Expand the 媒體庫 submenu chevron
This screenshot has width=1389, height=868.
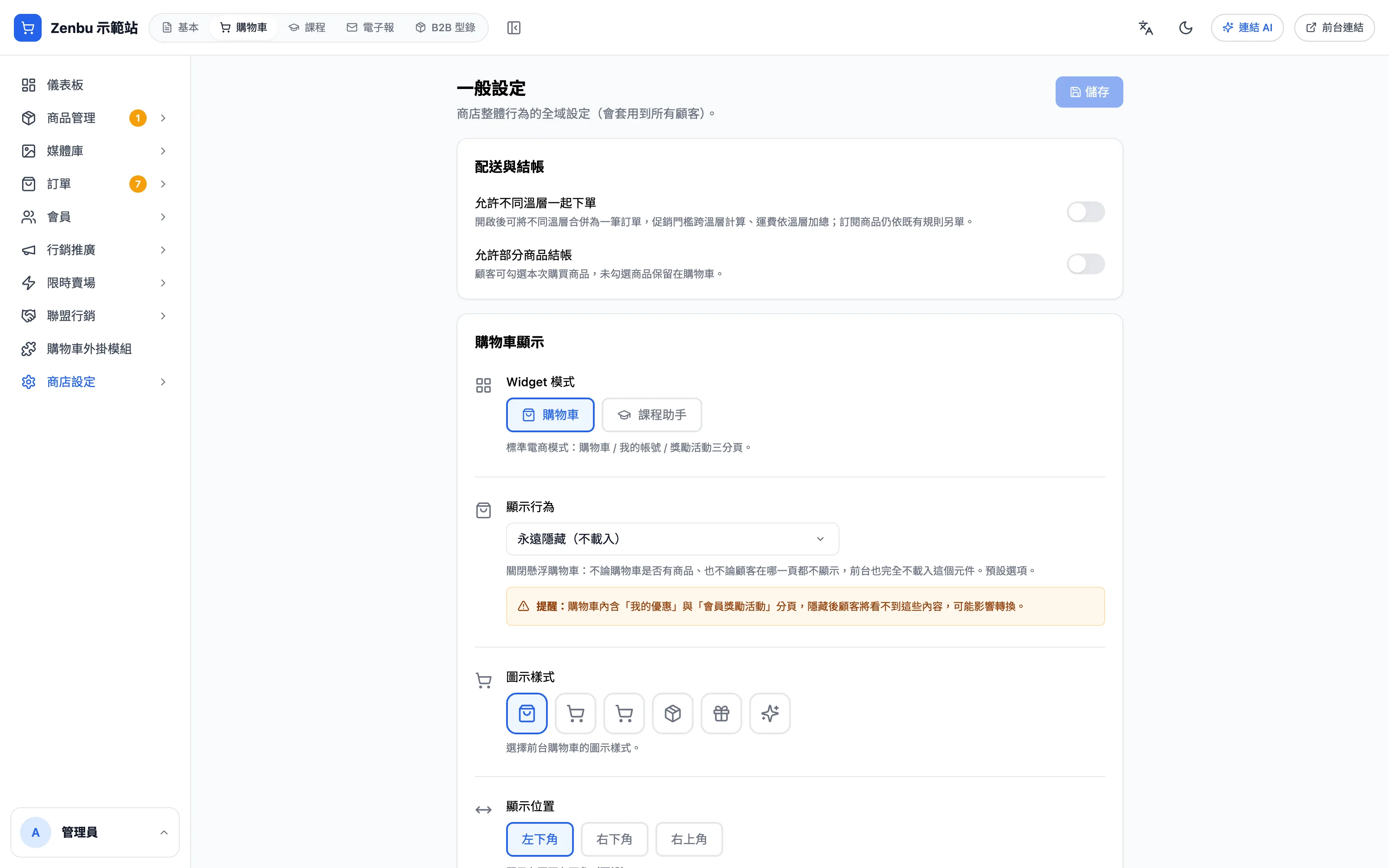pyautogui.click(x=163, y=151)
